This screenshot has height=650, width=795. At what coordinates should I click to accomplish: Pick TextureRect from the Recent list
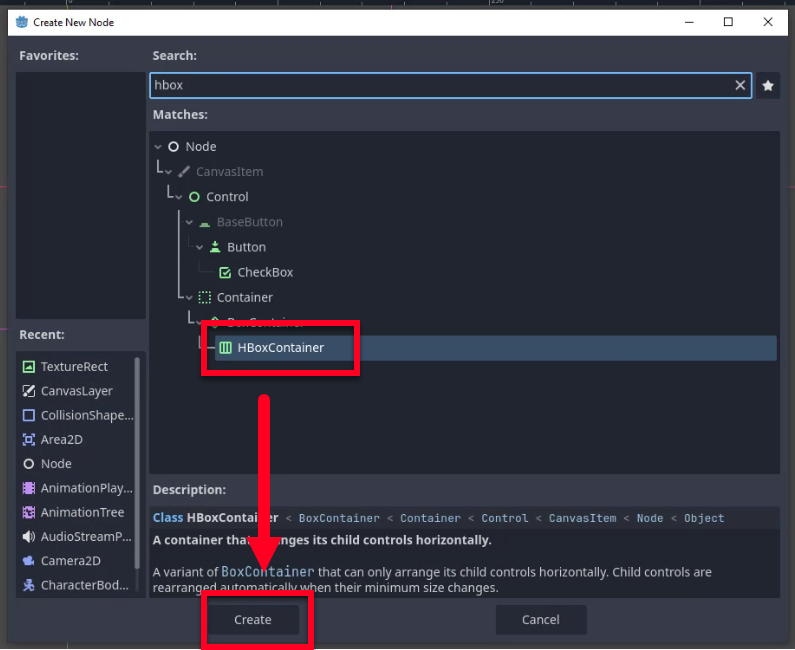76,367
